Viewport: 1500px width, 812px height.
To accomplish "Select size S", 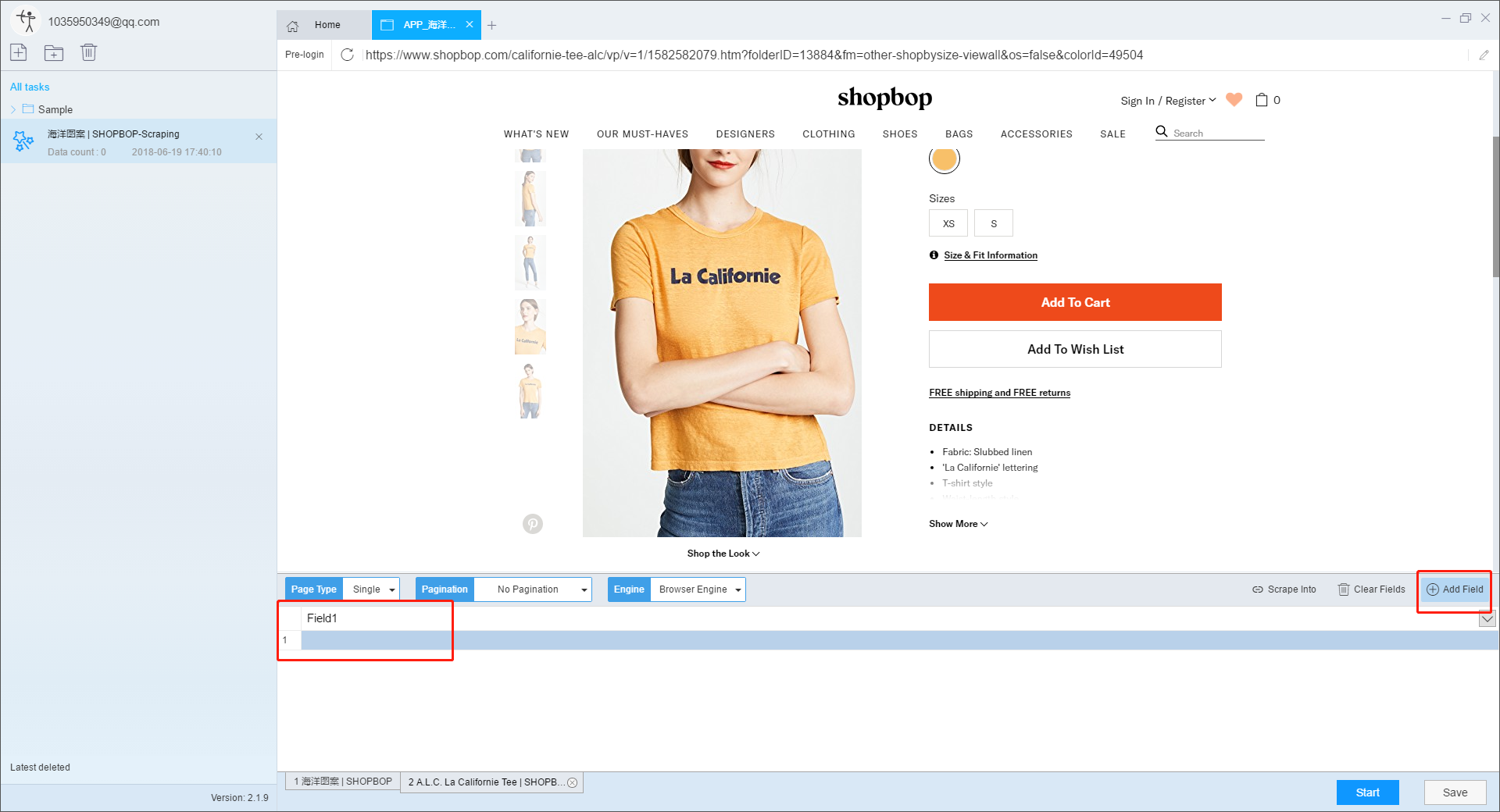I will click(x=994, y=223).
